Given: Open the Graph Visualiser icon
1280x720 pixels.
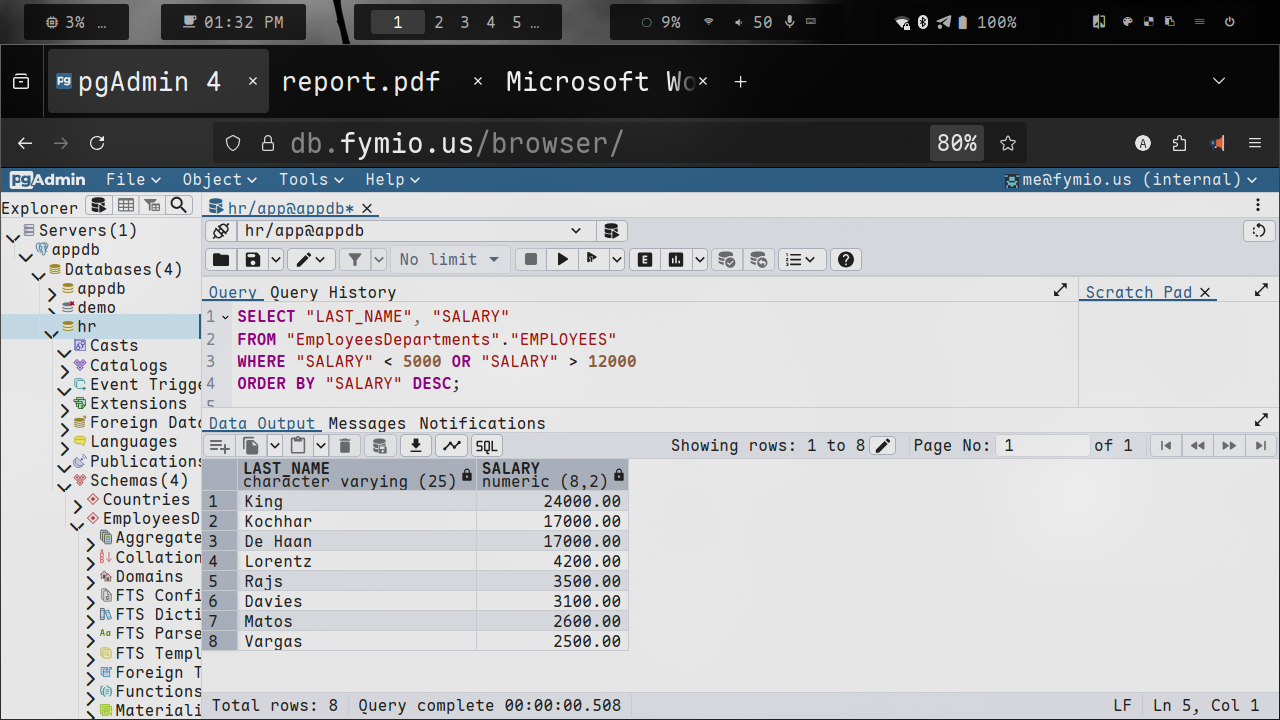Looking at the screenshot, I should point(452,446).
